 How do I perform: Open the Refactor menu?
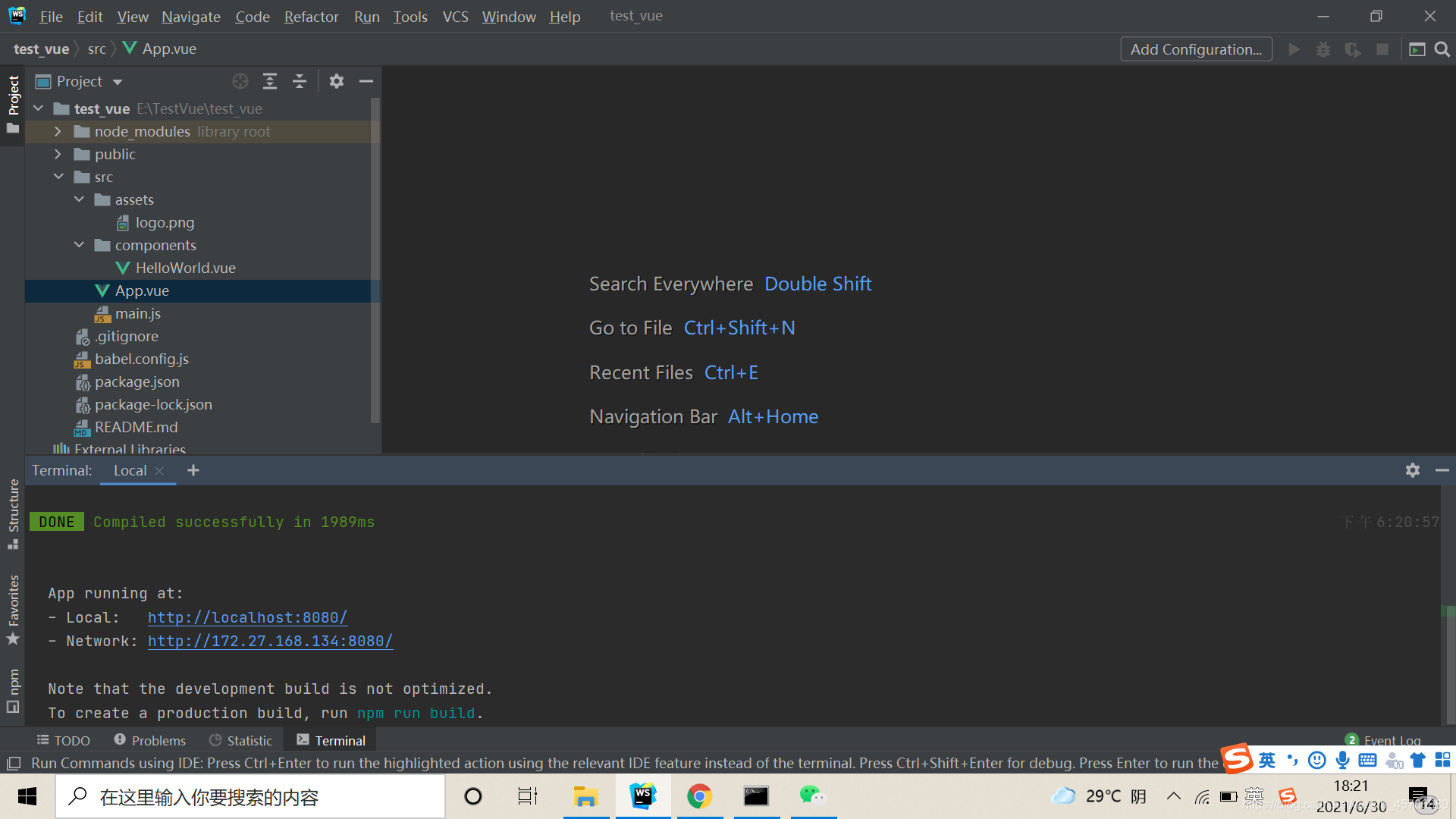pyautogui.click(x=311, y=16)
